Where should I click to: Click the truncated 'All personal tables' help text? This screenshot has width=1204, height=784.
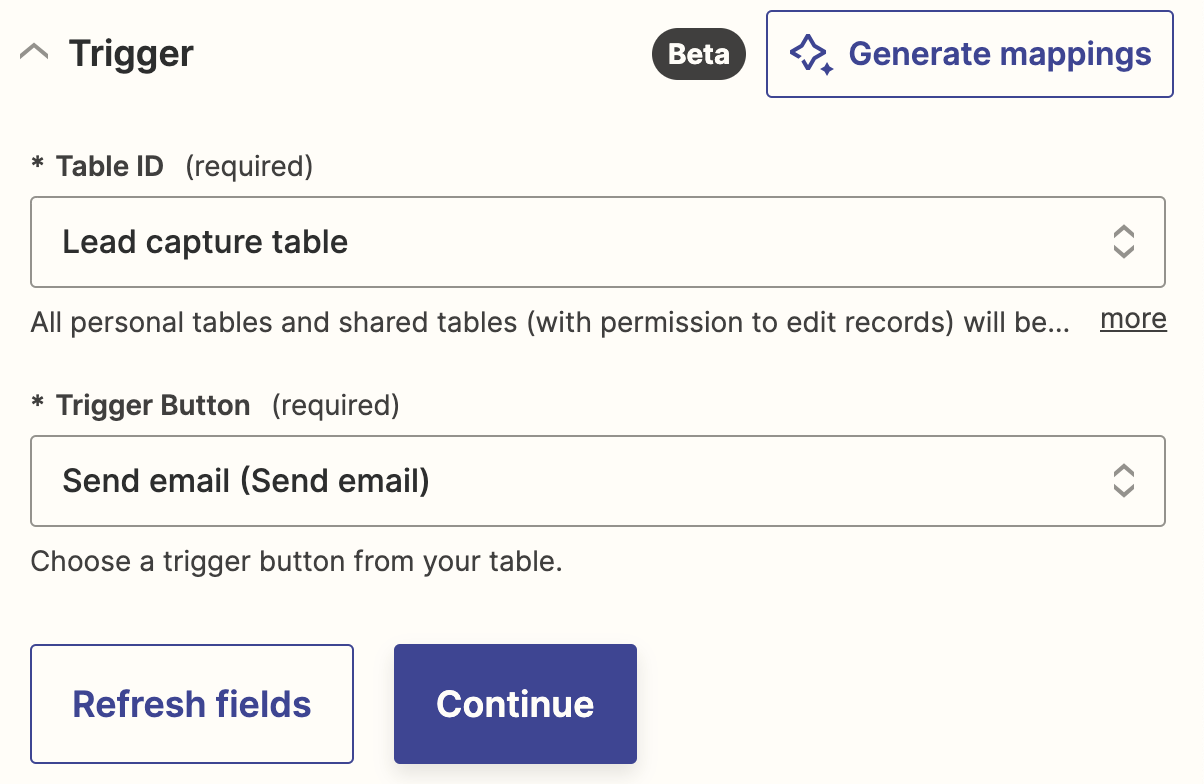[x=550, y=322]
